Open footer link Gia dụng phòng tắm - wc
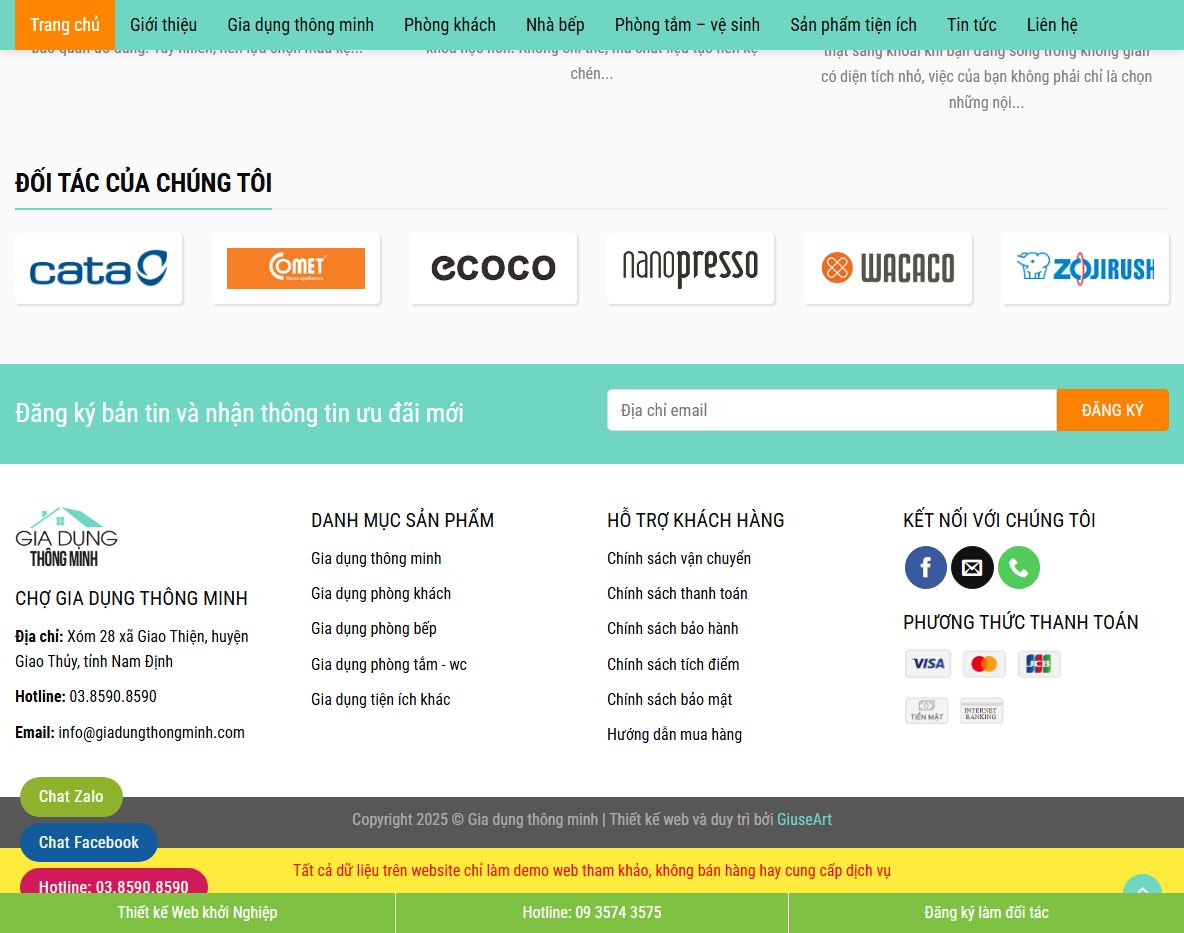 tap(389, 664)
